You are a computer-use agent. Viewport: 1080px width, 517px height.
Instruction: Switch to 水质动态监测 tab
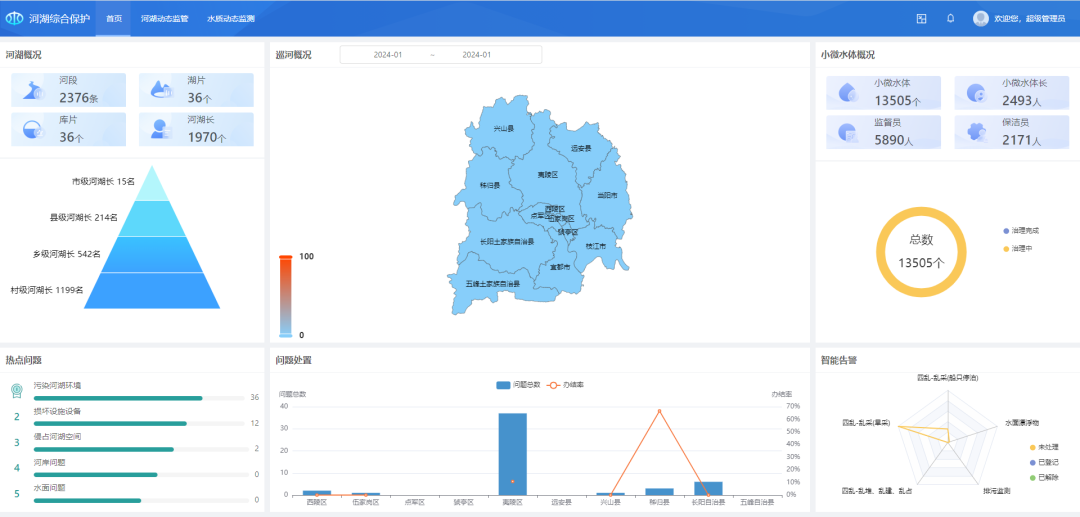[230, 19]
